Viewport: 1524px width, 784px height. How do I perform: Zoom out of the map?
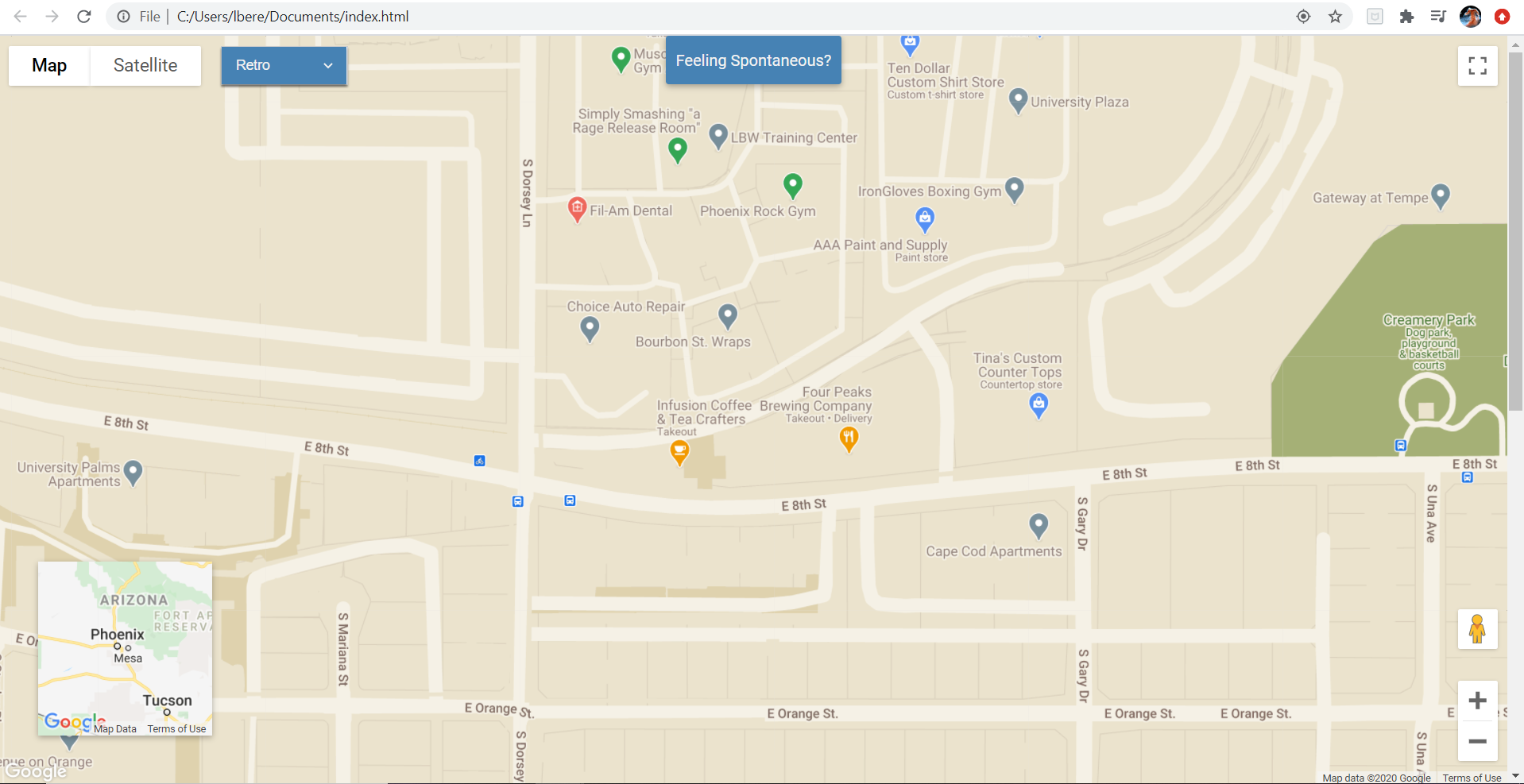click(1478, 741)
